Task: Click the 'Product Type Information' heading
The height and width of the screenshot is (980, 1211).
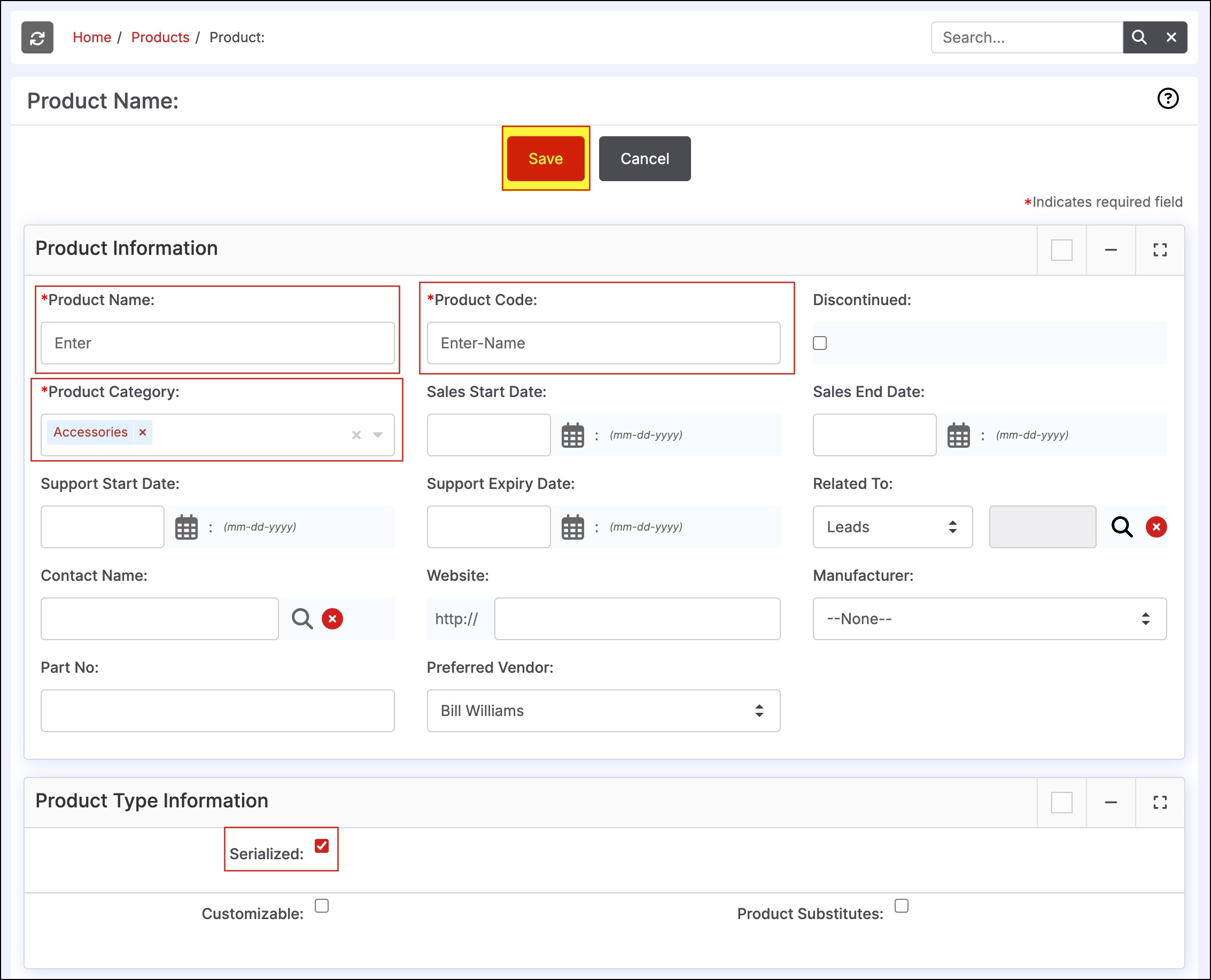Action: (151, 801)
